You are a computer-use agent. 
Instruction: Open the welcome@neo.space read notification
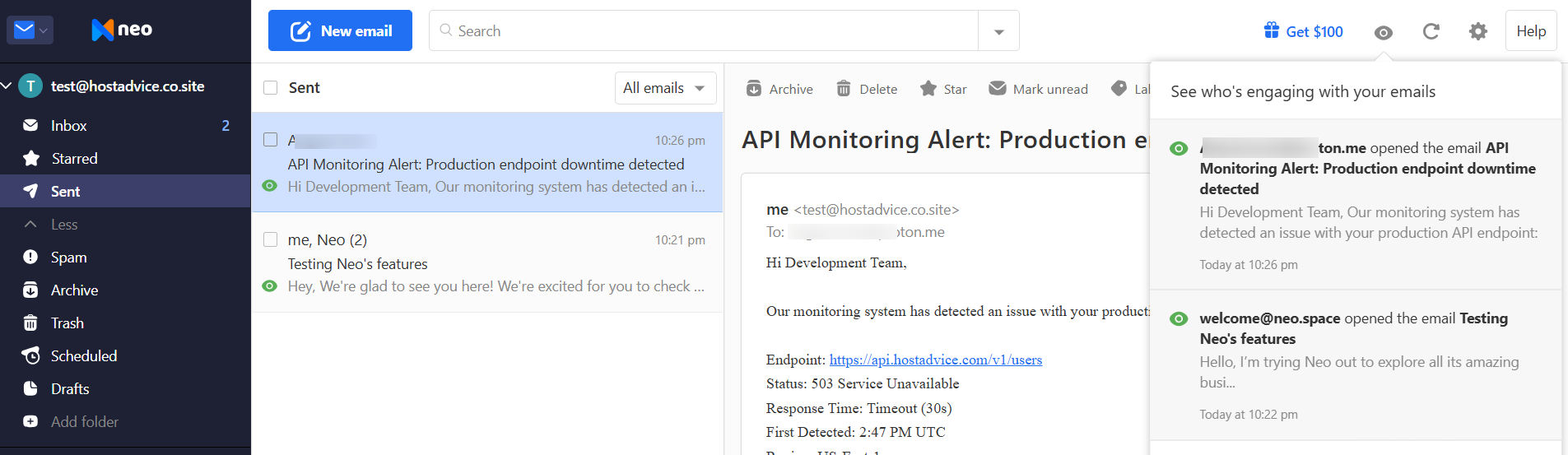pos(1356,365)
